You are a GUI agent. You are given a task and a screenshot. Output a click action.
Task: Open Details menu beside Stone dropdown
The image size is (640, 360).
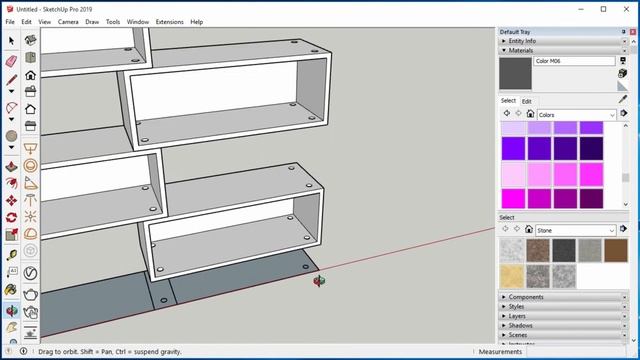point(623,229)
